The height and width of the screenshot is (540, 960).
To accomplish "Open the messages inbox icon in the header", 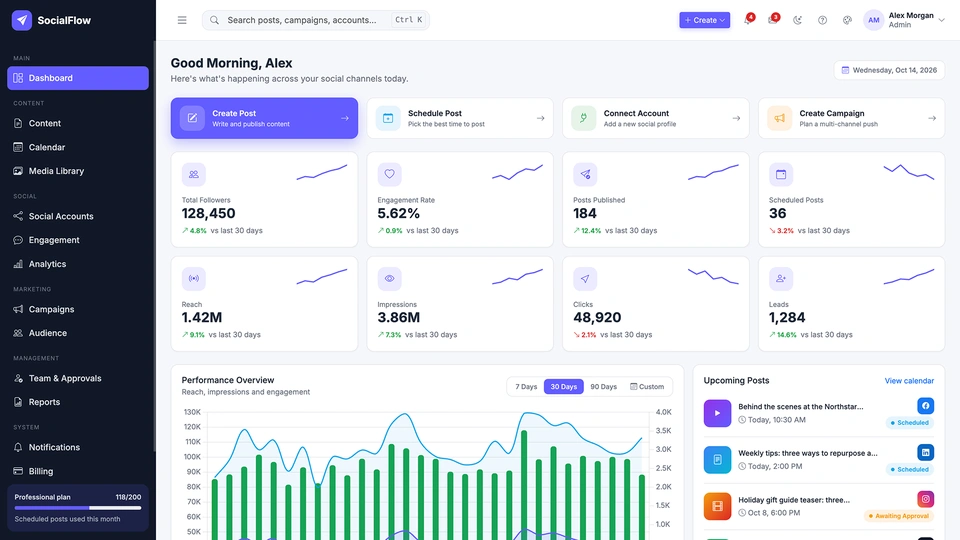I will [x=773, y=20].
